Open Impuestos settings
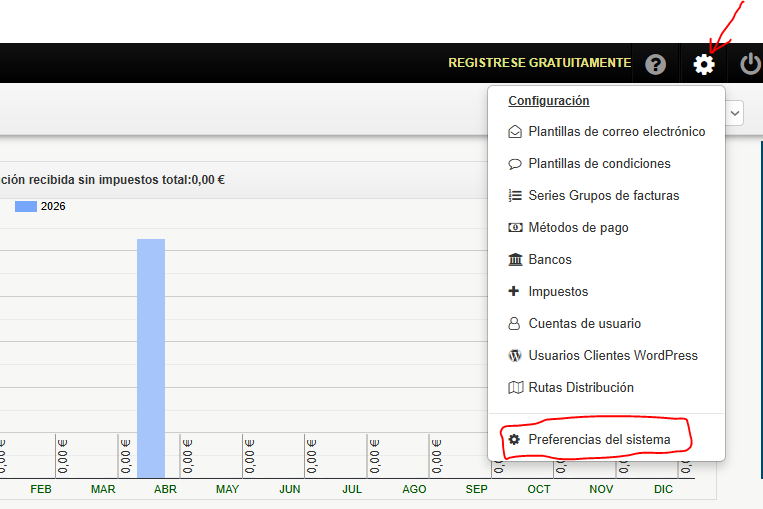This screenshot has height=509, width=763. 558,291
